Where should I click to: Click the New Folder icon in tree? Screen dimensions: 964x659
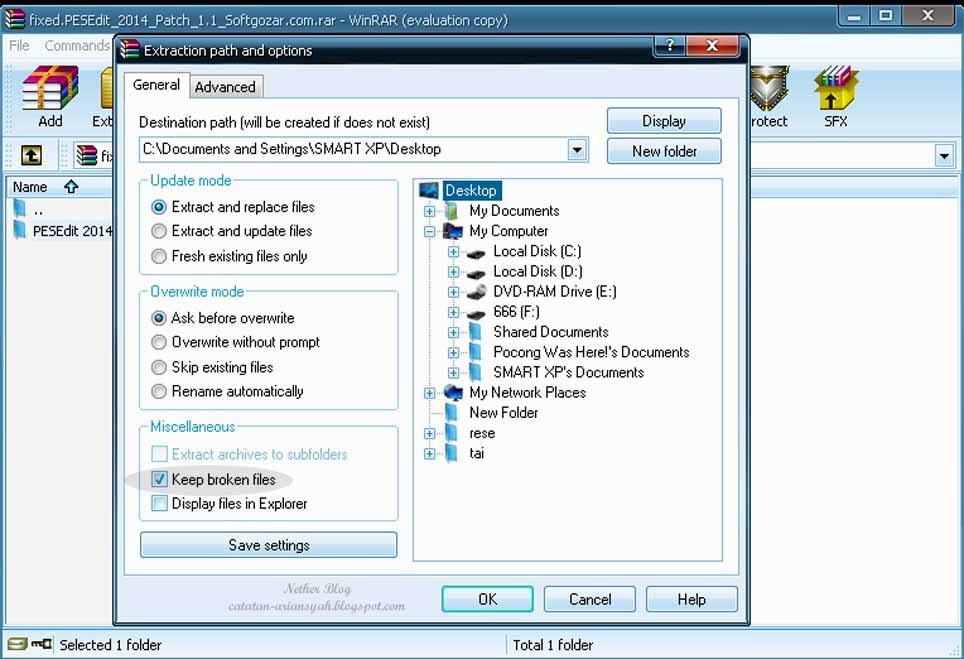[x=451, y=412]
